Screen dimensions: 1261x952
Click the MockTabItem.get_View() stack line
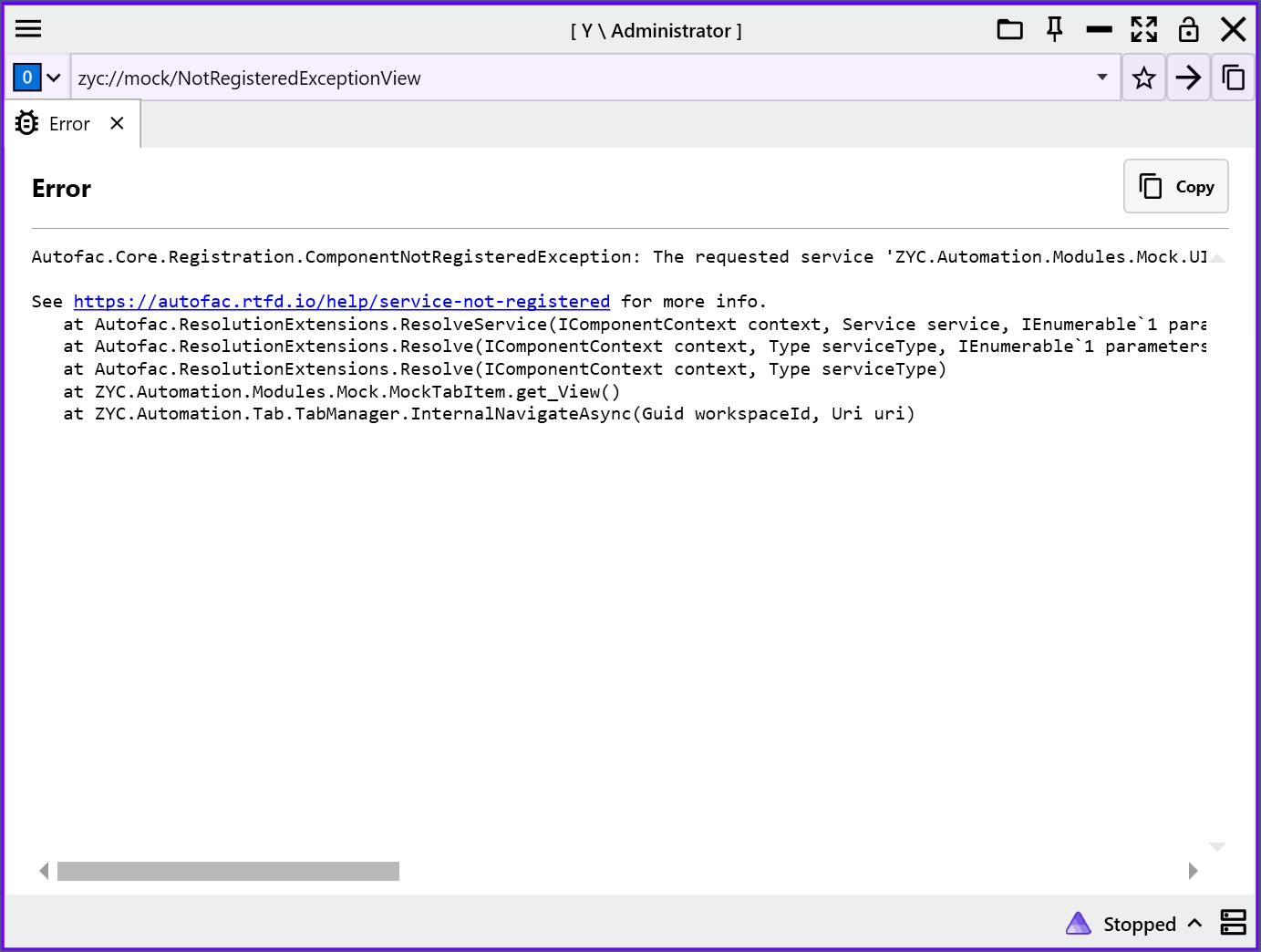pyautogui.click(x=342, y=392)
